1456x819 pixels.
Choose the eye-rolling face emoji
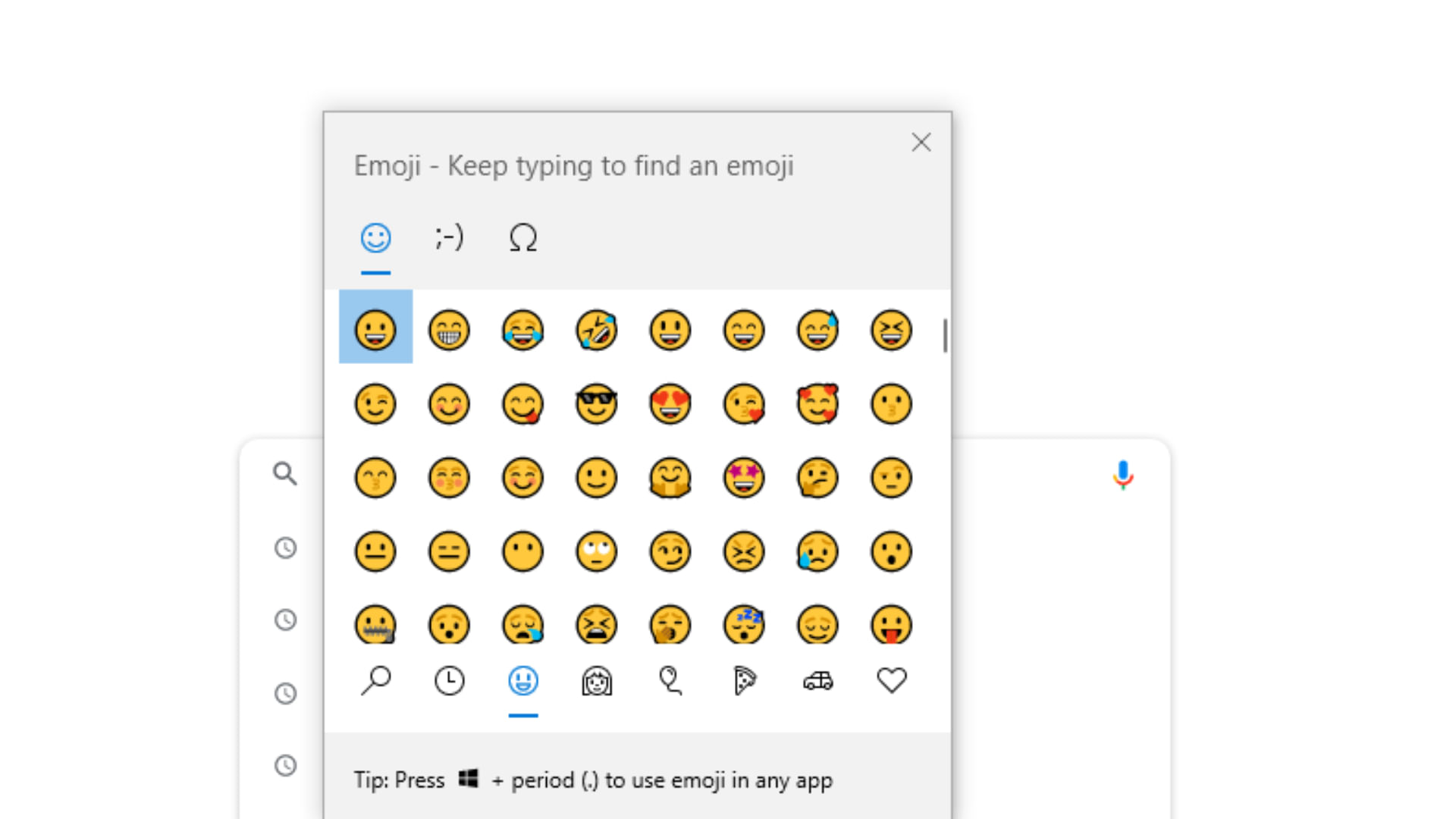597,551
